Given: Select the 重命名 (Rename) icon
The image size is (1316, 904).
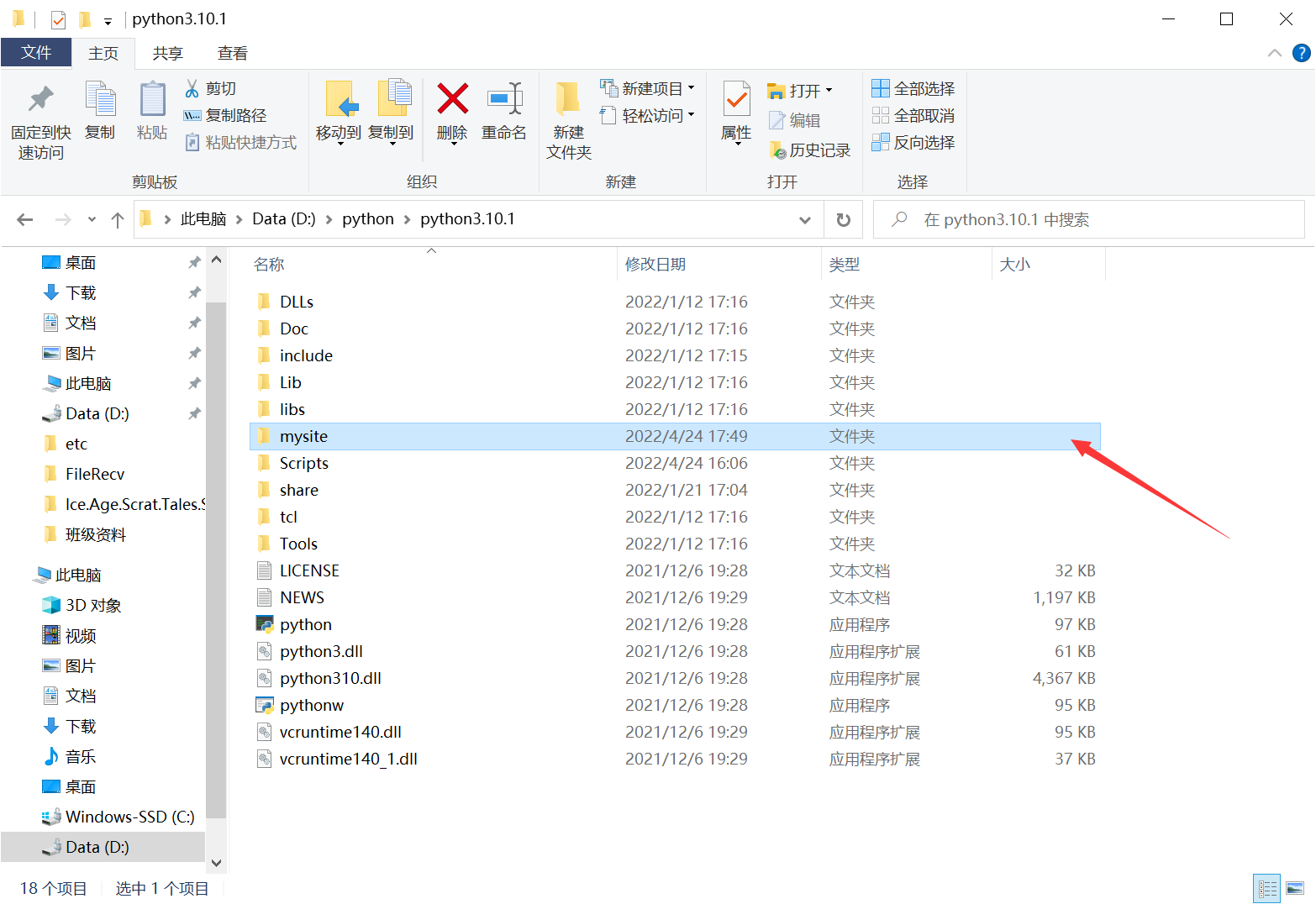Looking at the screenshot, I should click(504, 113).
